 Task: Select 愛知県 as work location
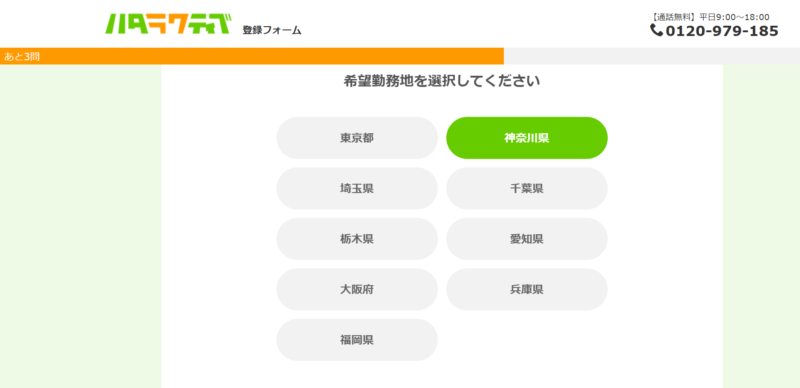(527, 239)
